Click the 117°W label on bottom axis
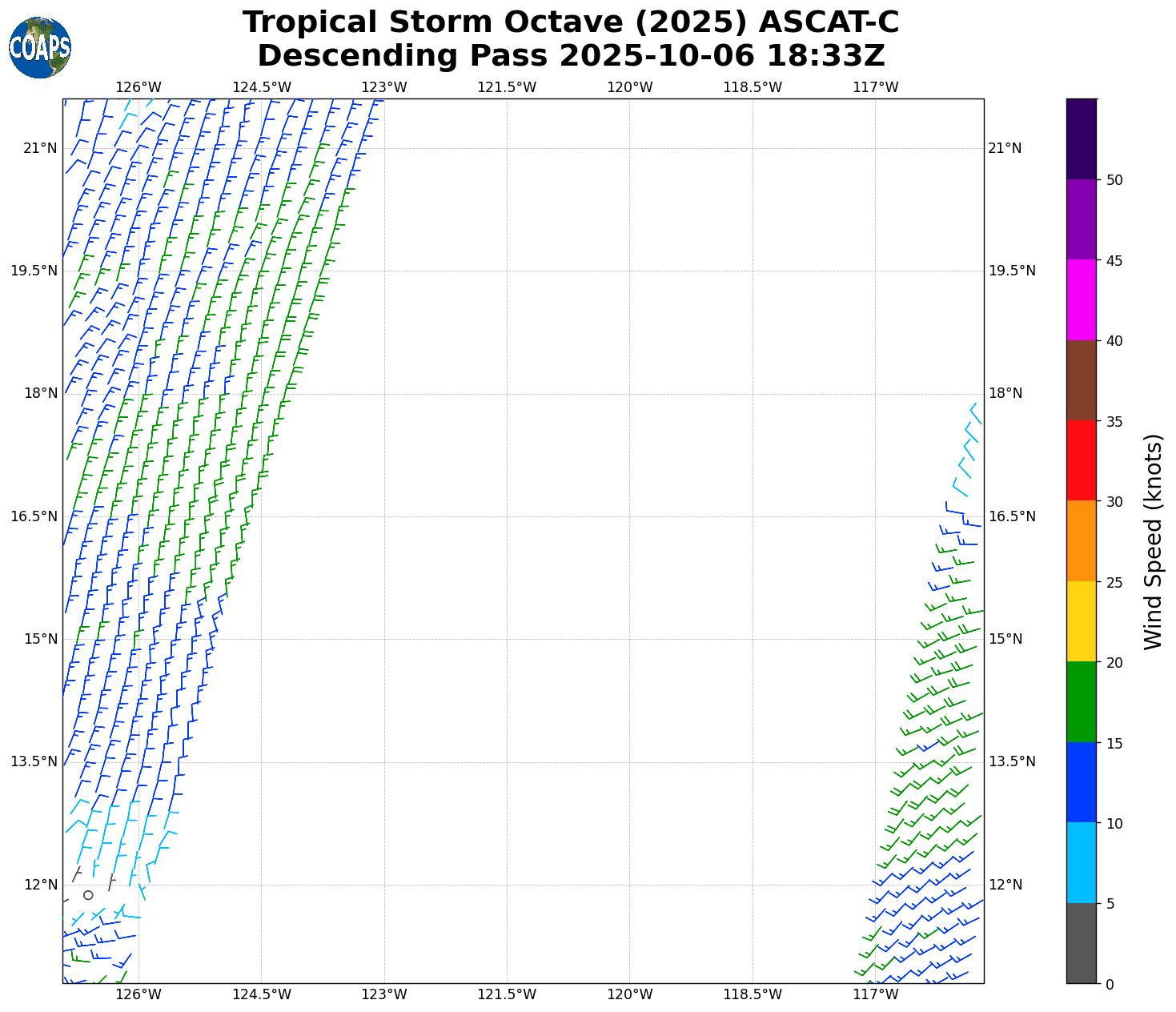1176x1012 pixels. pos(875,994)
